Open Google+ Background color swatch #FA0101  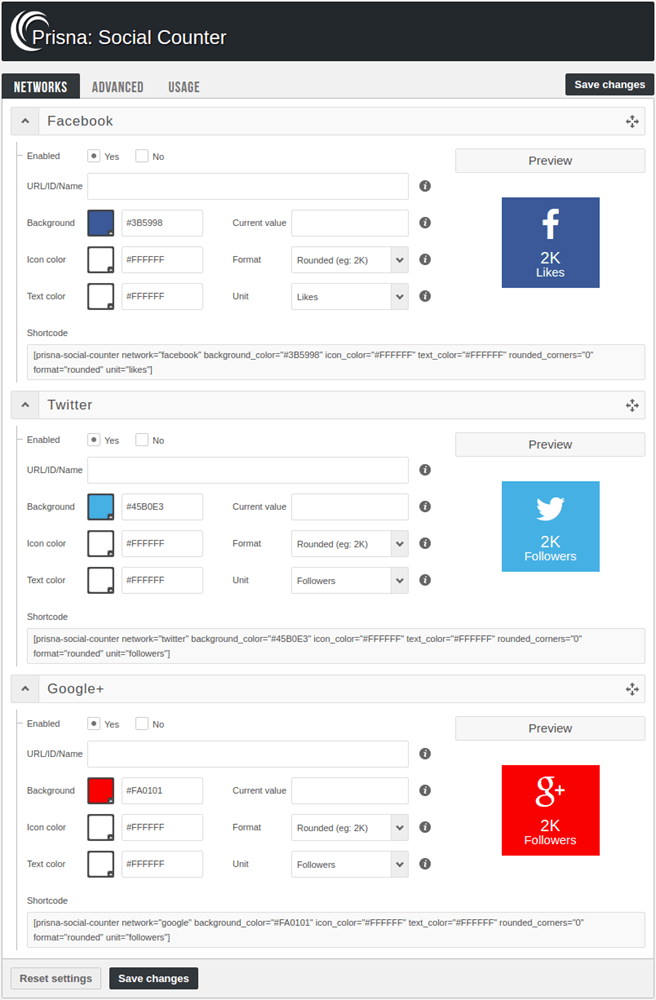[101, 791]
